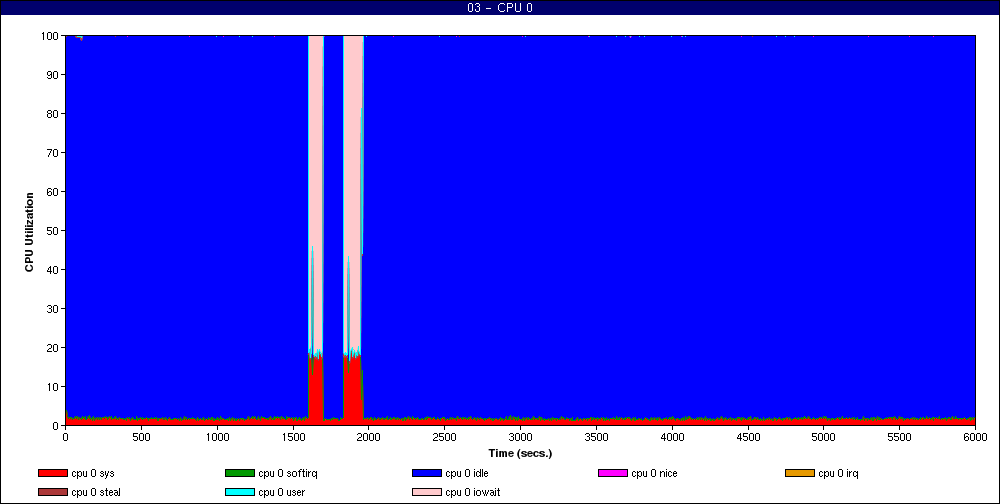The height and width of the screenshot is (504, 1000).
Task: Click the blue cpu 0 idle legend swatch
Action: pos(427,473)
